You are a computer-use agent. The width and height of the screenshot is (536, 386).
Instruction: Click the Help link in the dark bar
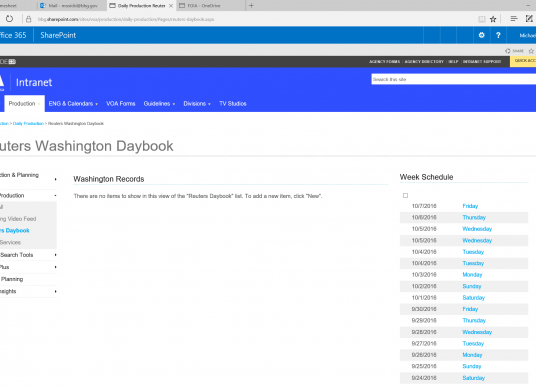pos(453,62)
